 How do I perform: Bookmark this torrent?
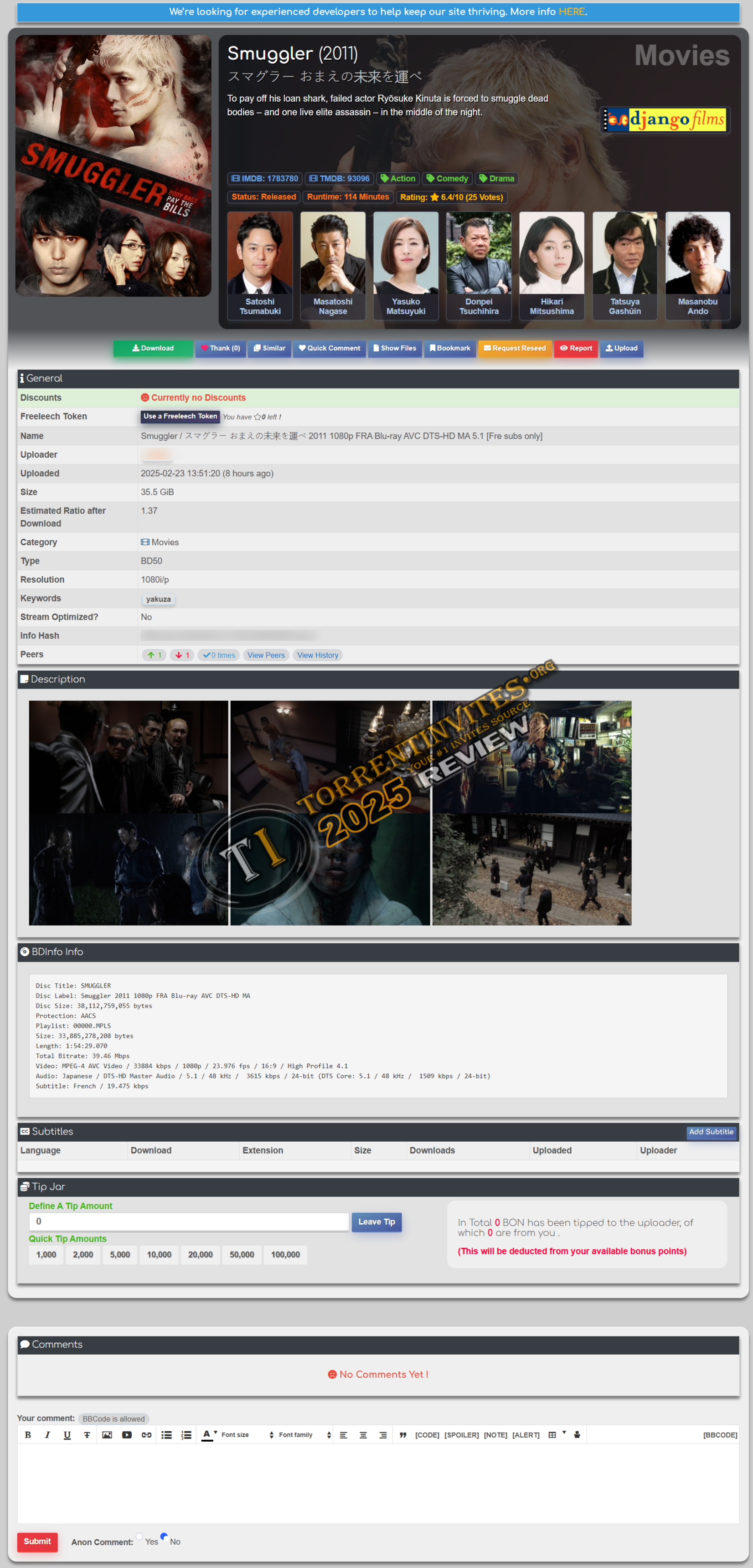pos(450,348)
